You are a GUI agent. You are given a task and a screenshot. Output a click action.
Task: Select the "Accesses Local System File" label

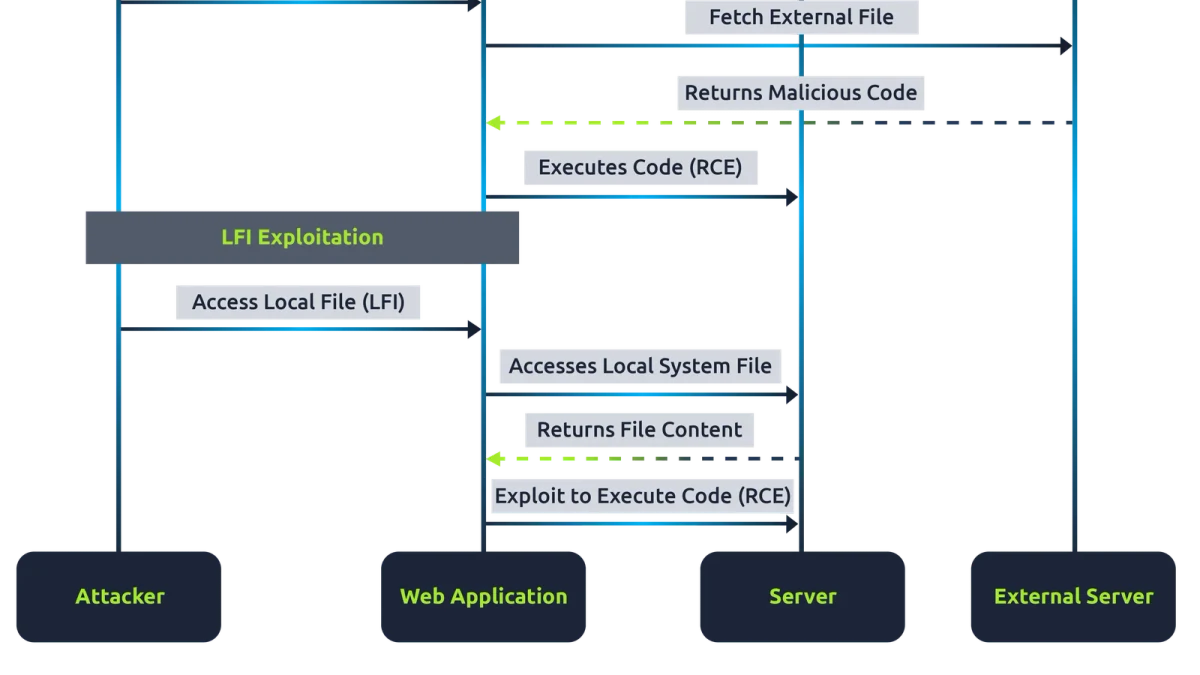[x=640, y=366]
